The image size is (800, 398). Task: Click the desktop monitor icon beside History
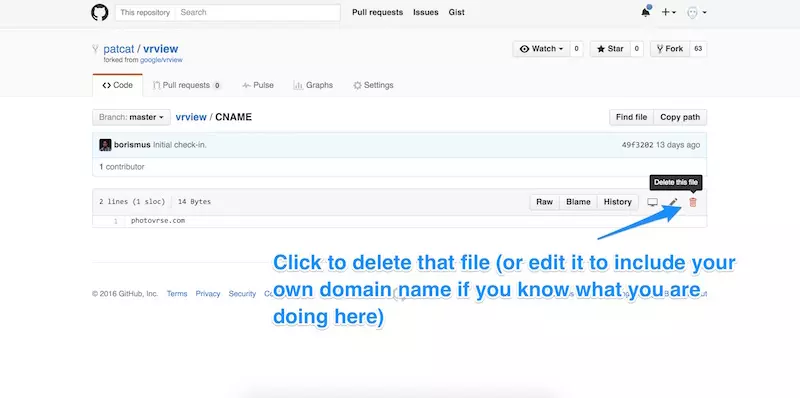tap(653, 202)
